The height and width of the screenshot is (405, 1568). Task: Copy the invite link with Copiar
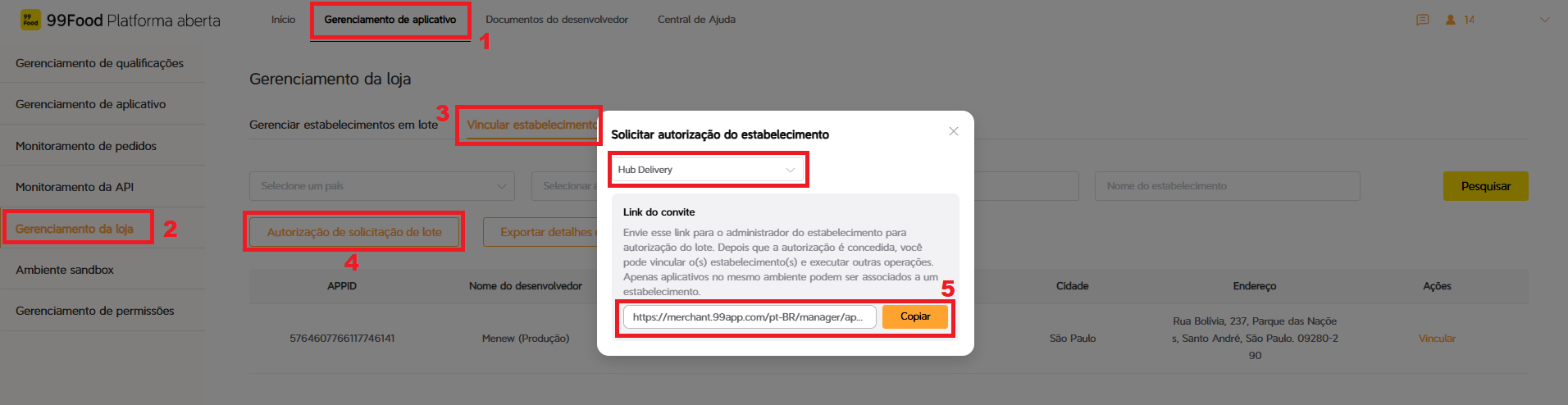tap(915, 316)
